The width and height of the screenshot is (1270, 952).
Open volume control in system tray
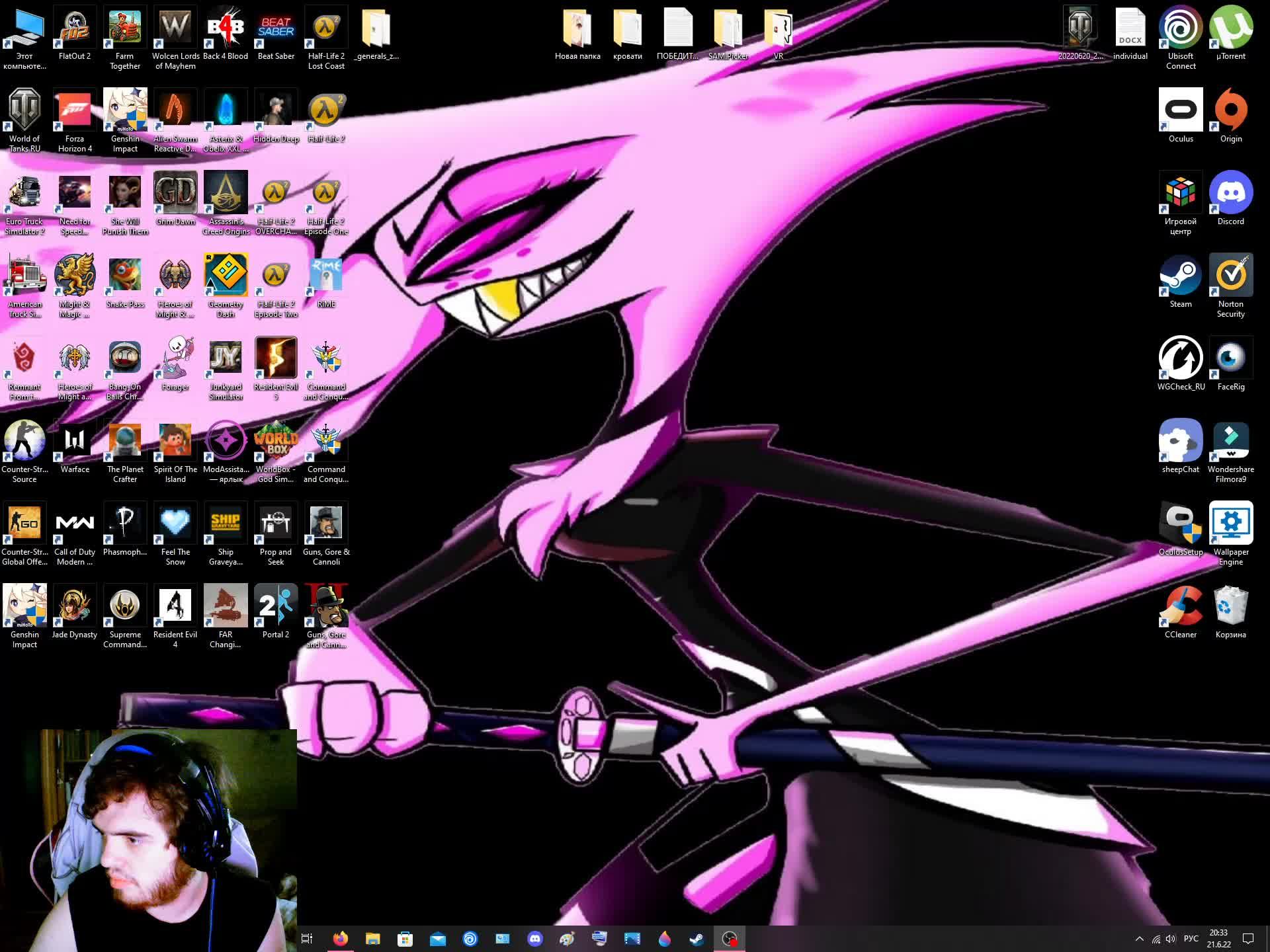(x=1171, y=939)
